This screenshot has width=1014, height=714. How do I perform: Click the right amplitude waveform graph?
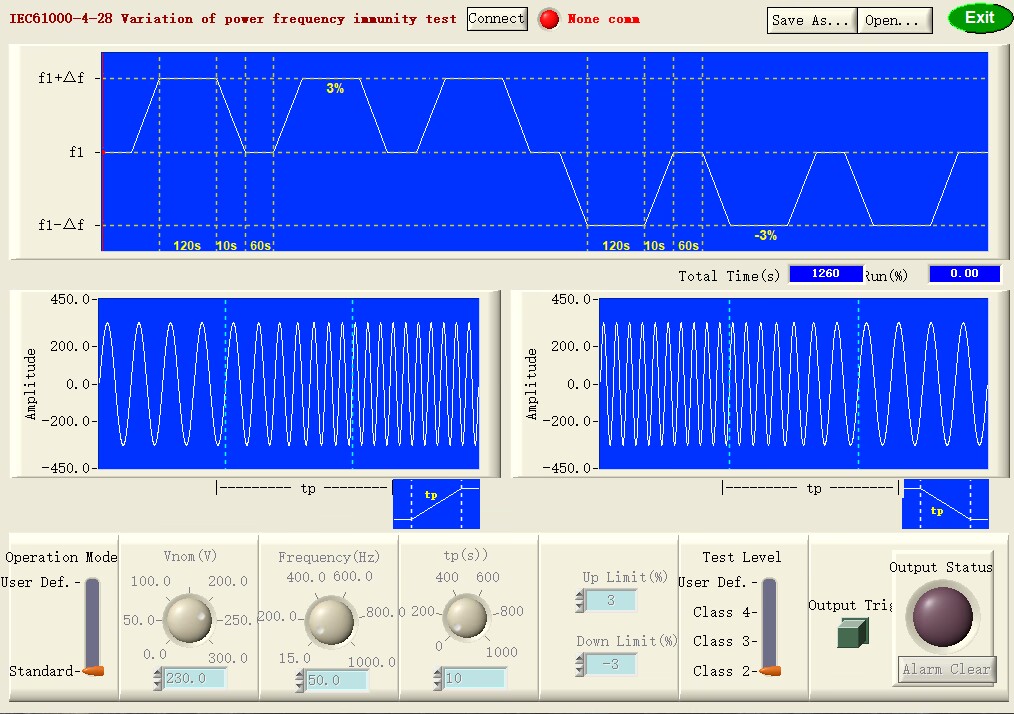coord(793,384)
